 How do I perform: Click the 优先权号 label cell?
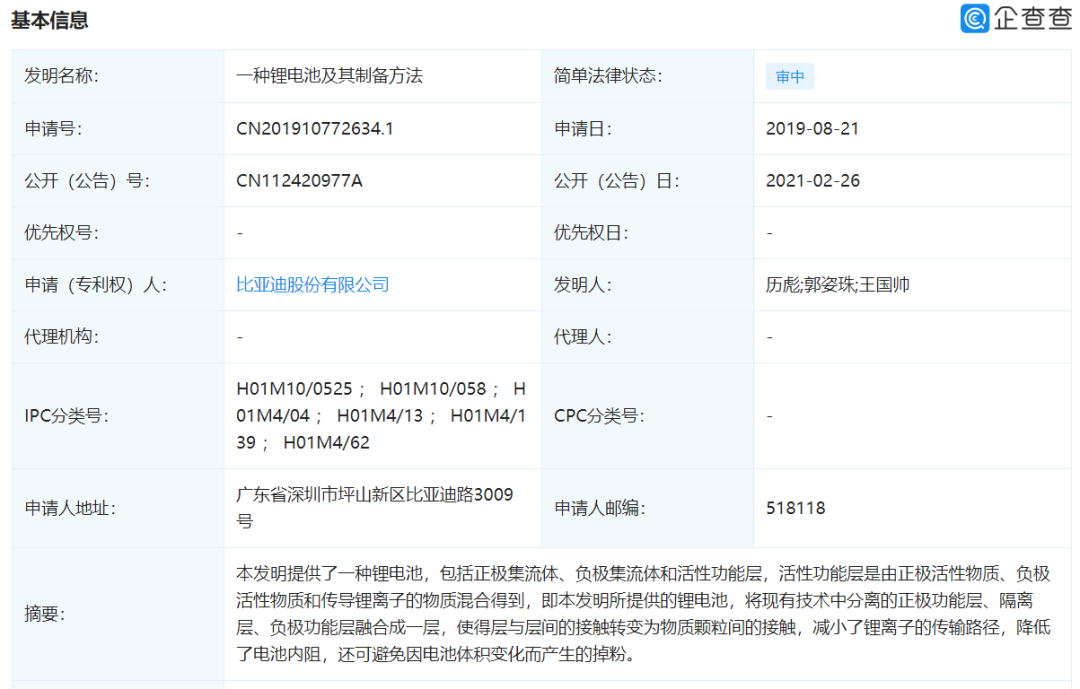click(118, 233)
